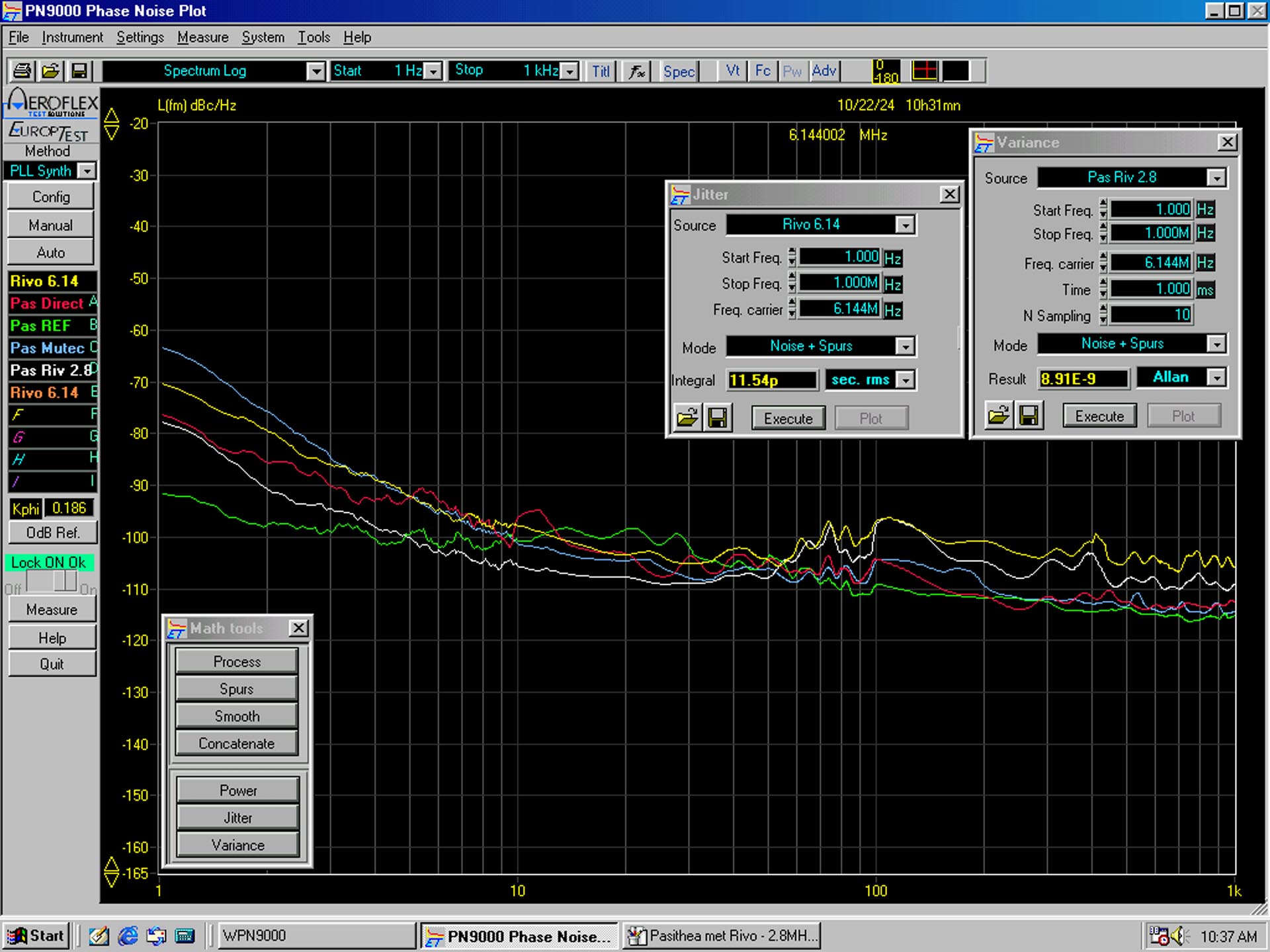
Task: Open the Measure menu
Action: pyautogui.click(x=202, y=37)
